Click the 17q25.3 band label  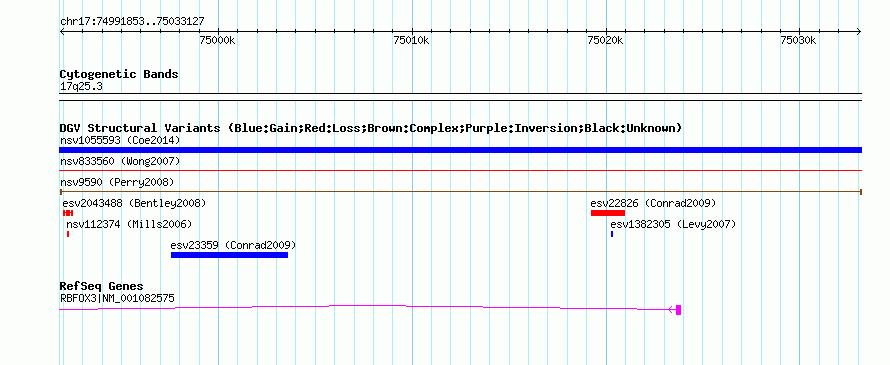pyautogui.click(x=81, y=87)
